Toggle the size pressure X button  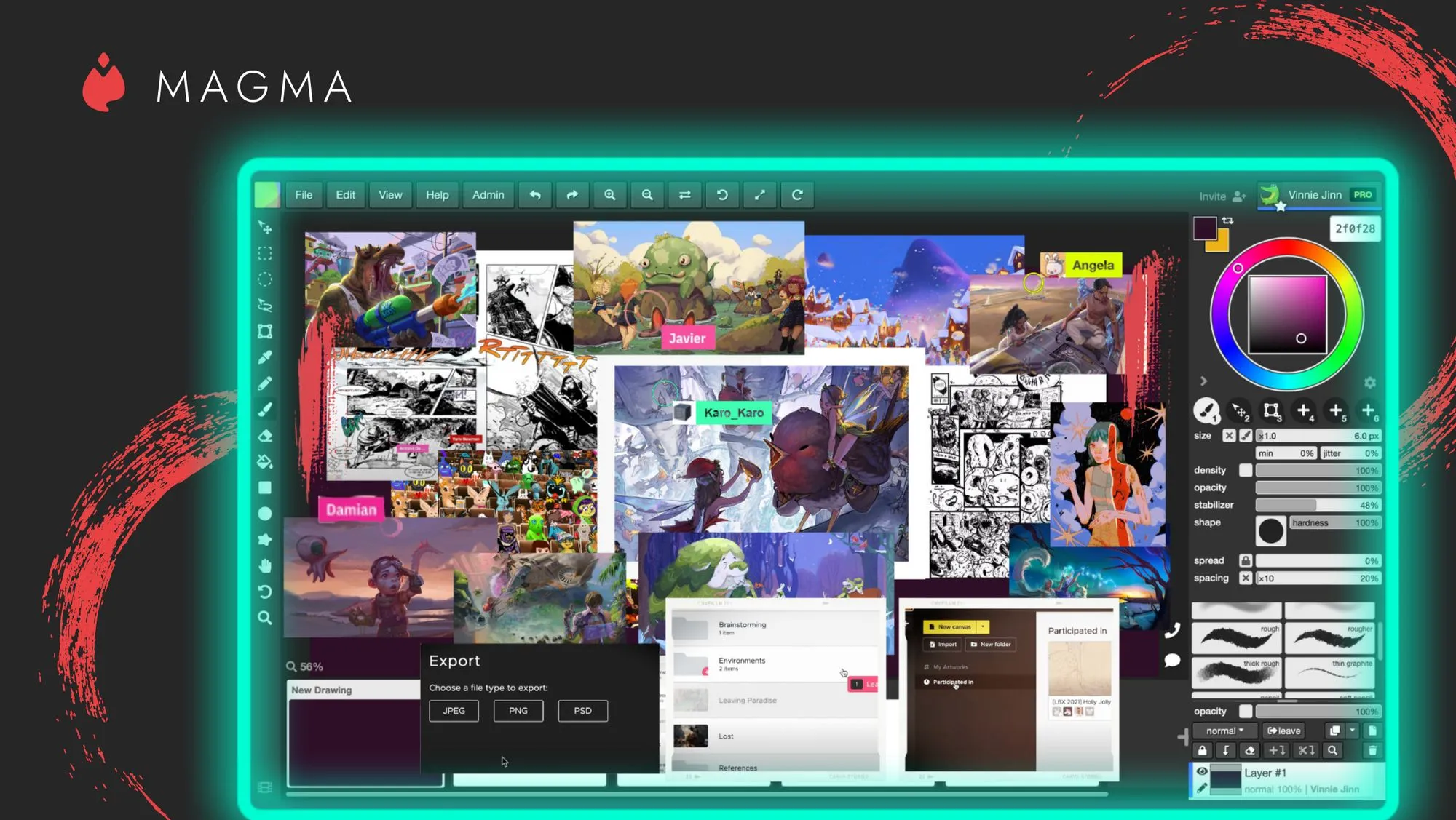1229,436
